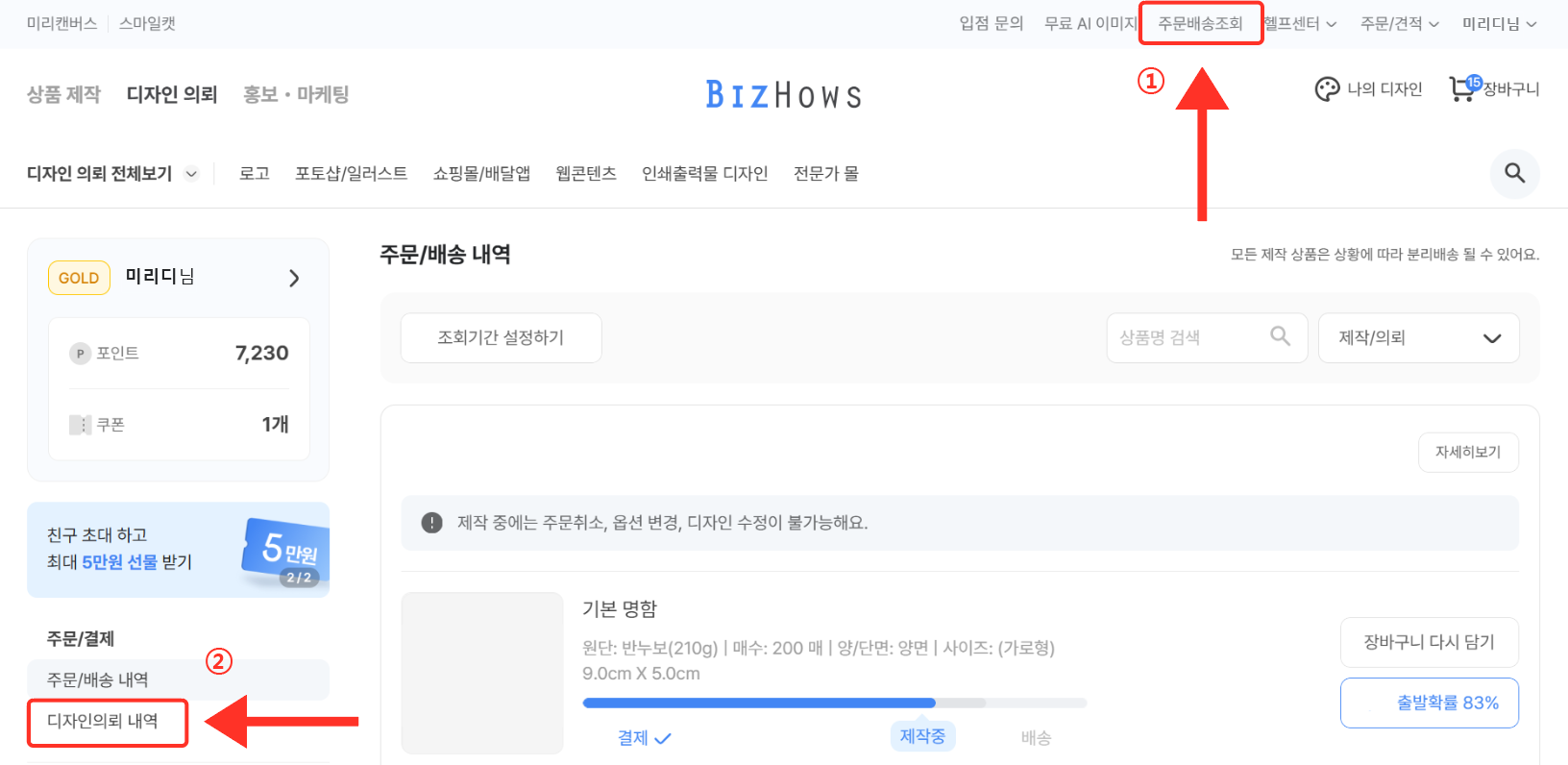Click the order progress bar
The image size is (1568, 765).
click(x=834, y=703)
